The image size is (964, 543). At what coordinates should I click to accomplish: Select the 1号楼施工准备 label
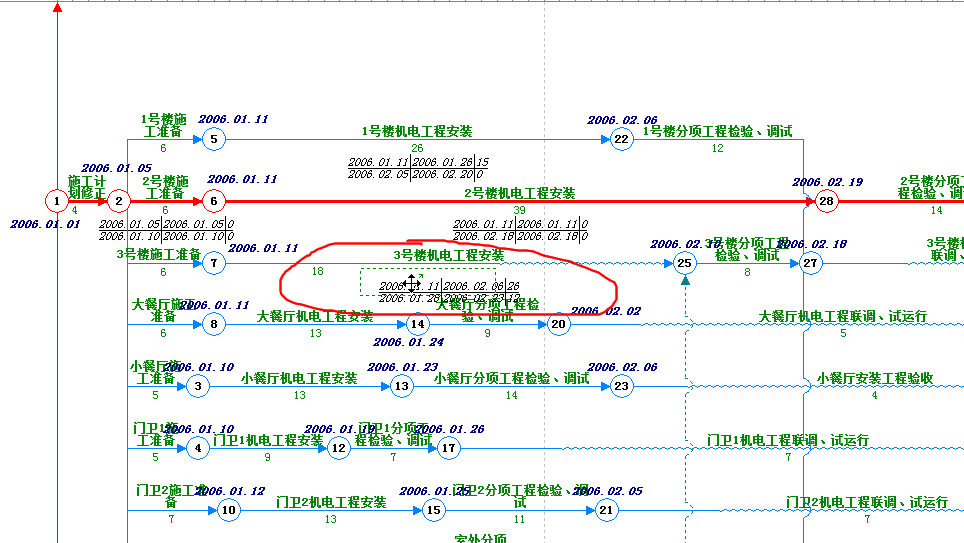tap(163, 125)
